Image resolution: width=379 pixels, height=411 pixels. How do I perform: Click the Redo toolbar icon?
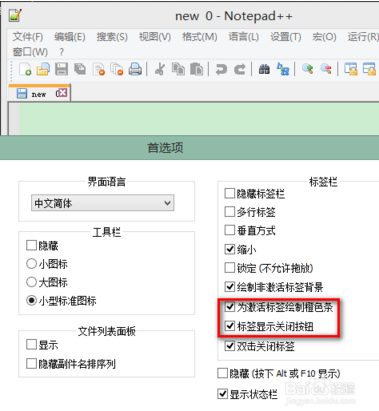239,69
